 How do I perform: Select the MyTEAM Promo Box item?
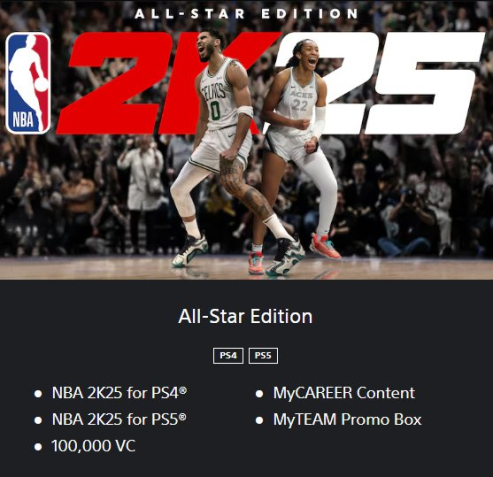[347, 419]
